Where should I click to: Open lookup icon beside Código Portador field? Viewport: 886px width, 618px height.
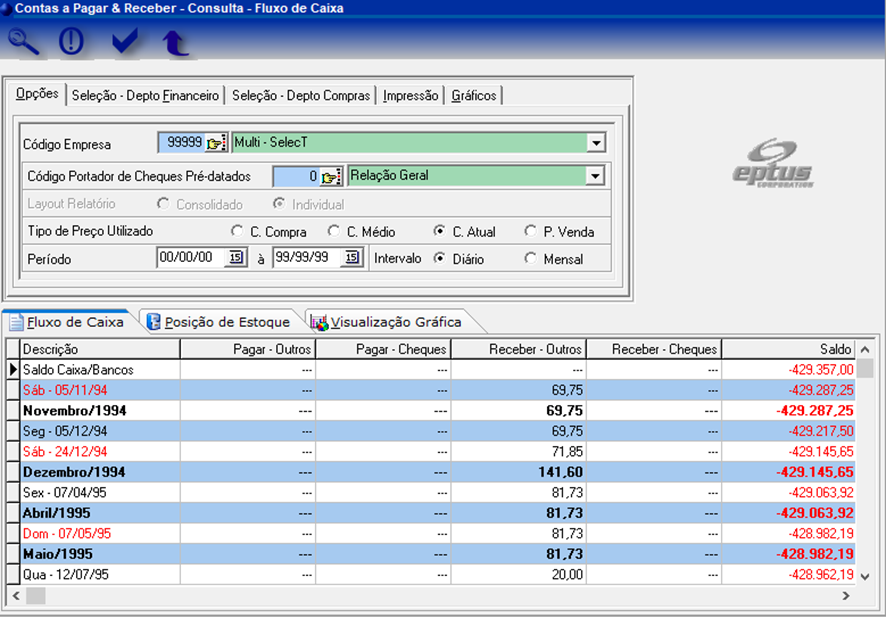pos(333,177)
